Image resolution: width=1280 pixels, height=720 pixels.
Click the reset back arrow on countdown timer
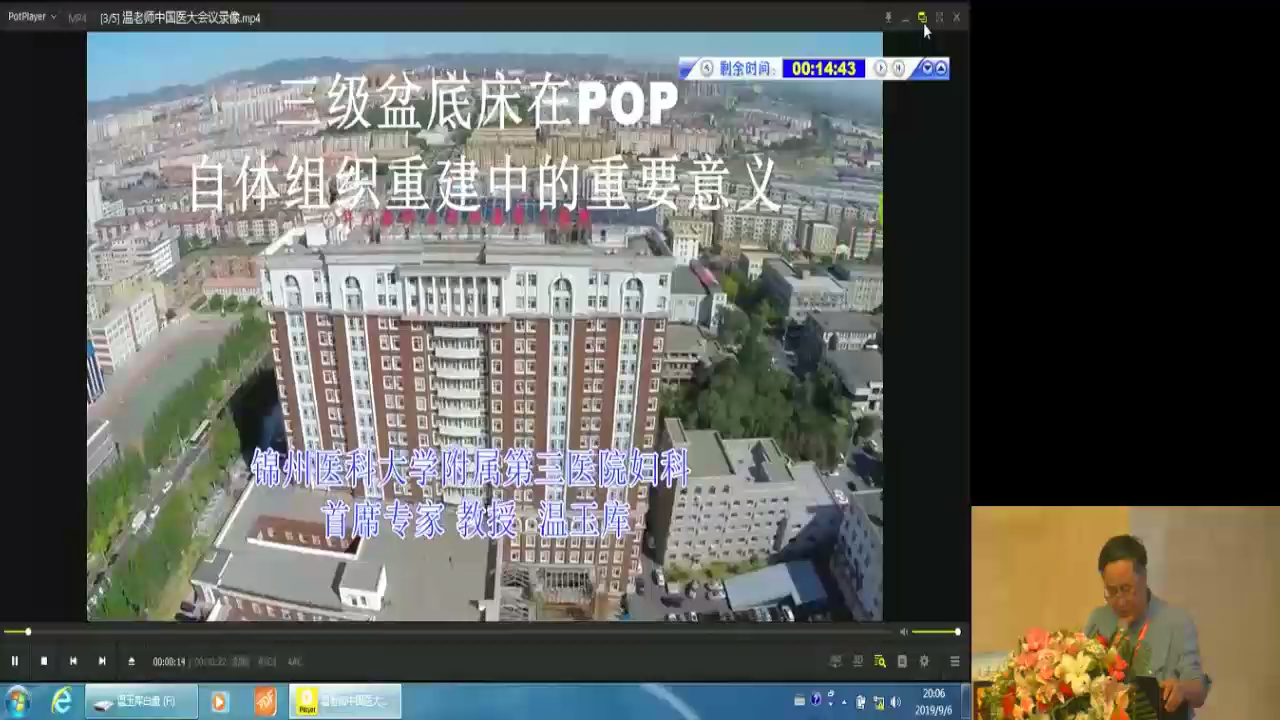pyautogui.click(x=707, y=68)
